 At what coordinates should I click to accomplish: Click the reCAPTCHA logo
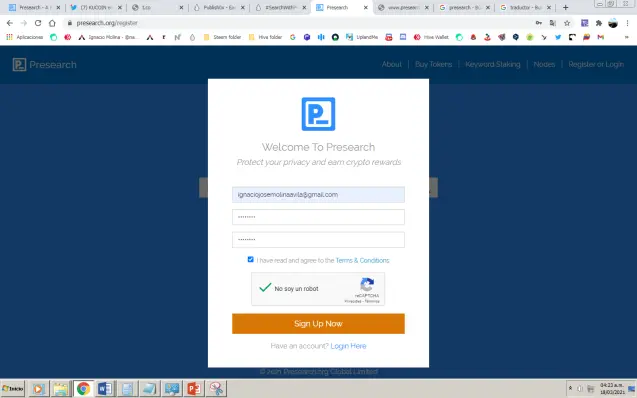click(367, 284)
